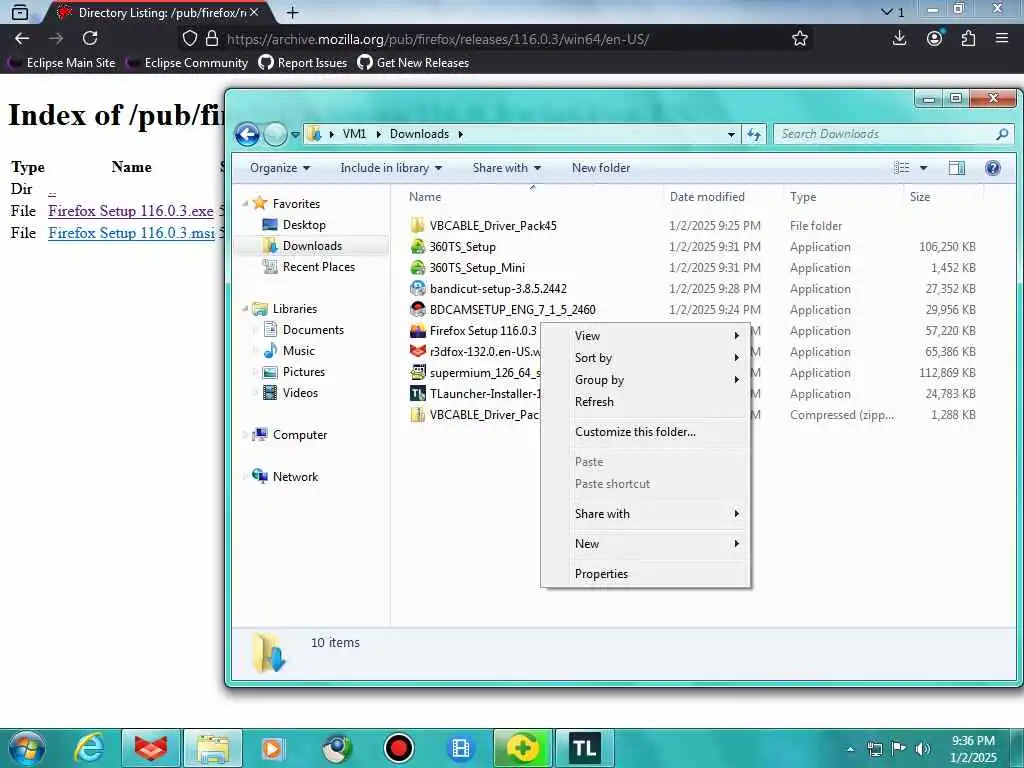
Task: Select the BDCAMSETUP_ENG_7_1_5_2460 file
Action: pos(512,310)
